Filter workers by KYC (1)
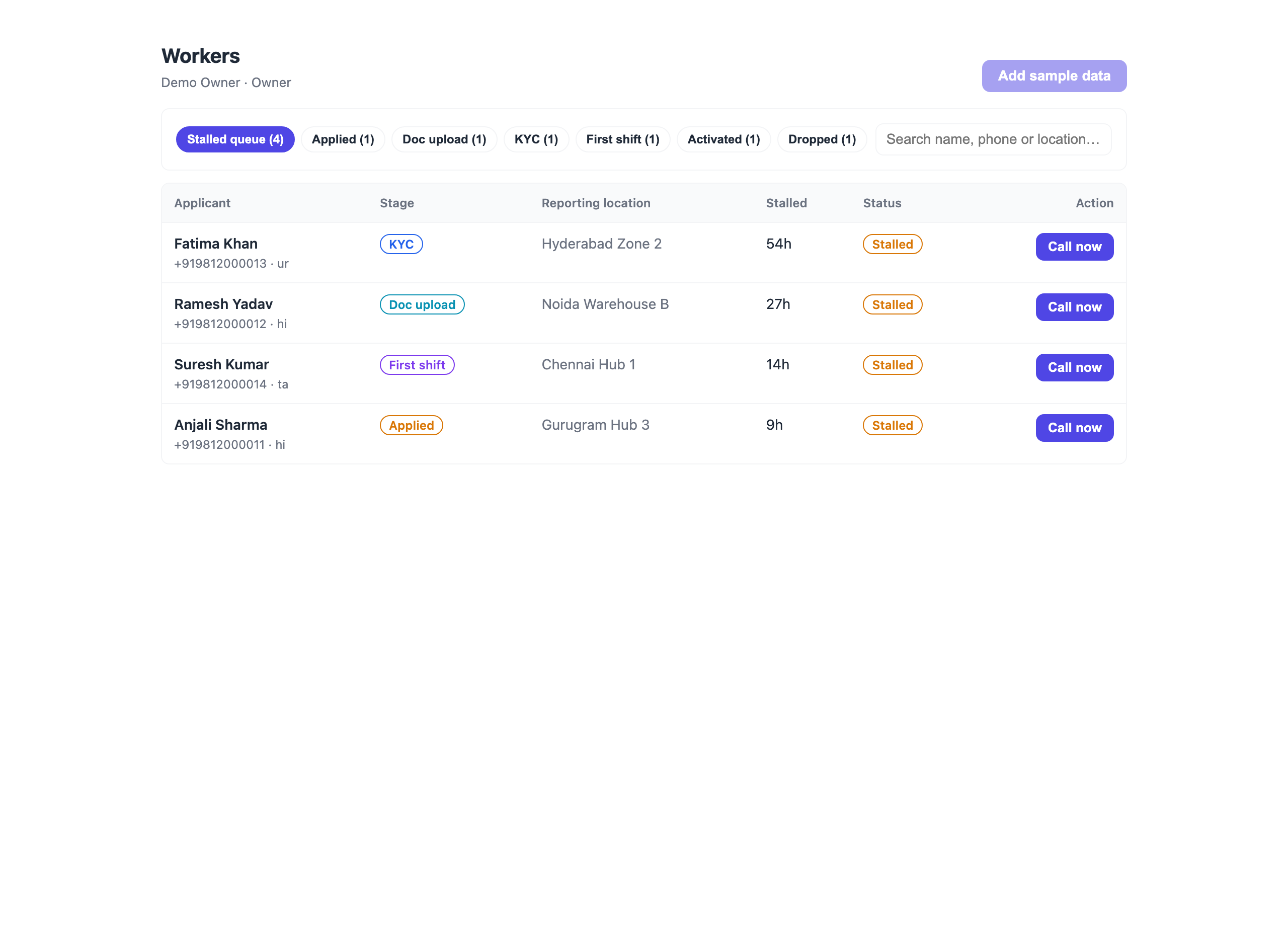Image resolution: width=1288 pixels, height=946 pixels. (x=536, y=139)
